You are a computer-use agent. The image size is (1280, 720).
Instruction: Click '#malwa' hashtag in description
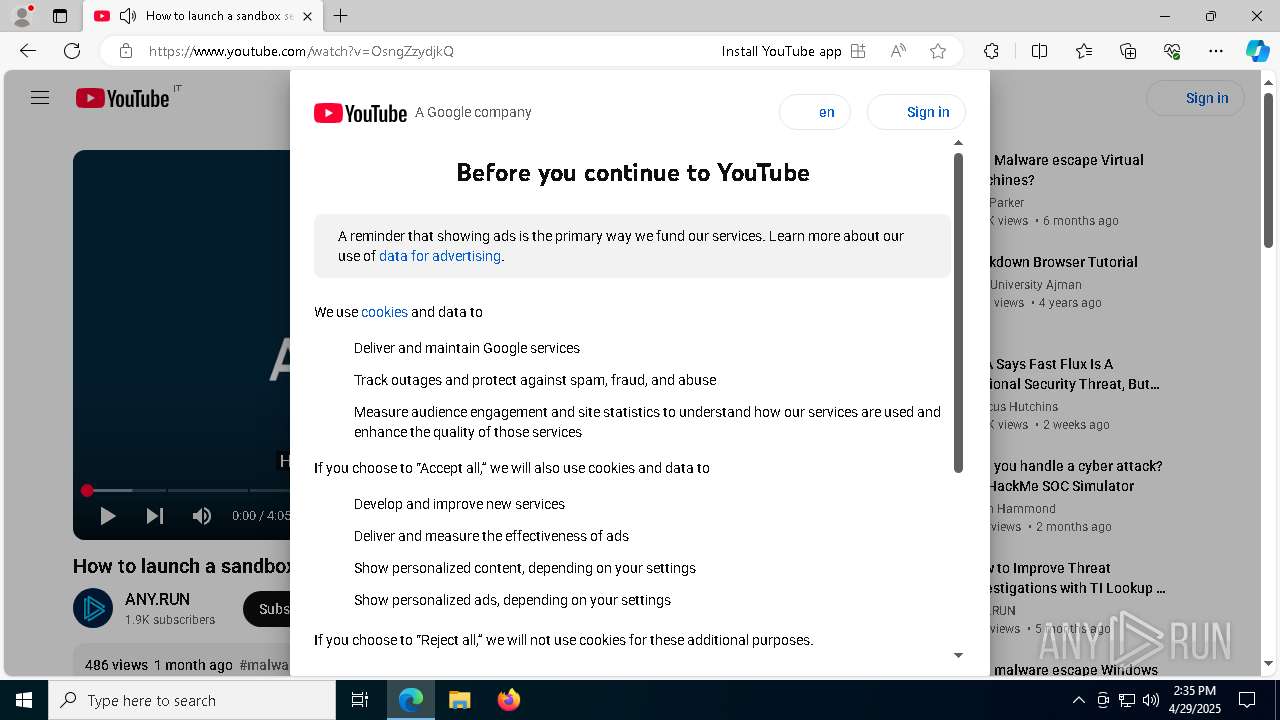point(265,665)
